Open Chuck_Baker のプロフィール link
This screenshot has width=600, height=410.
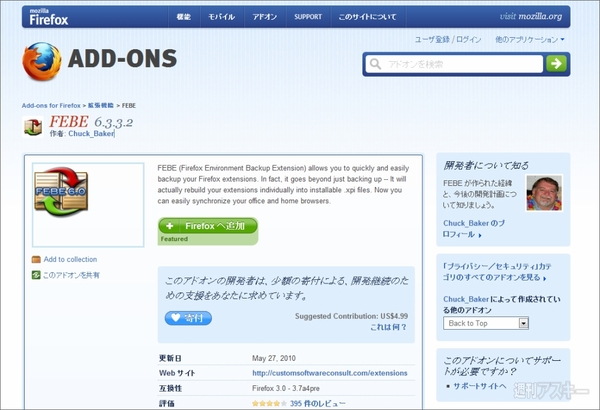pos(474,229)
